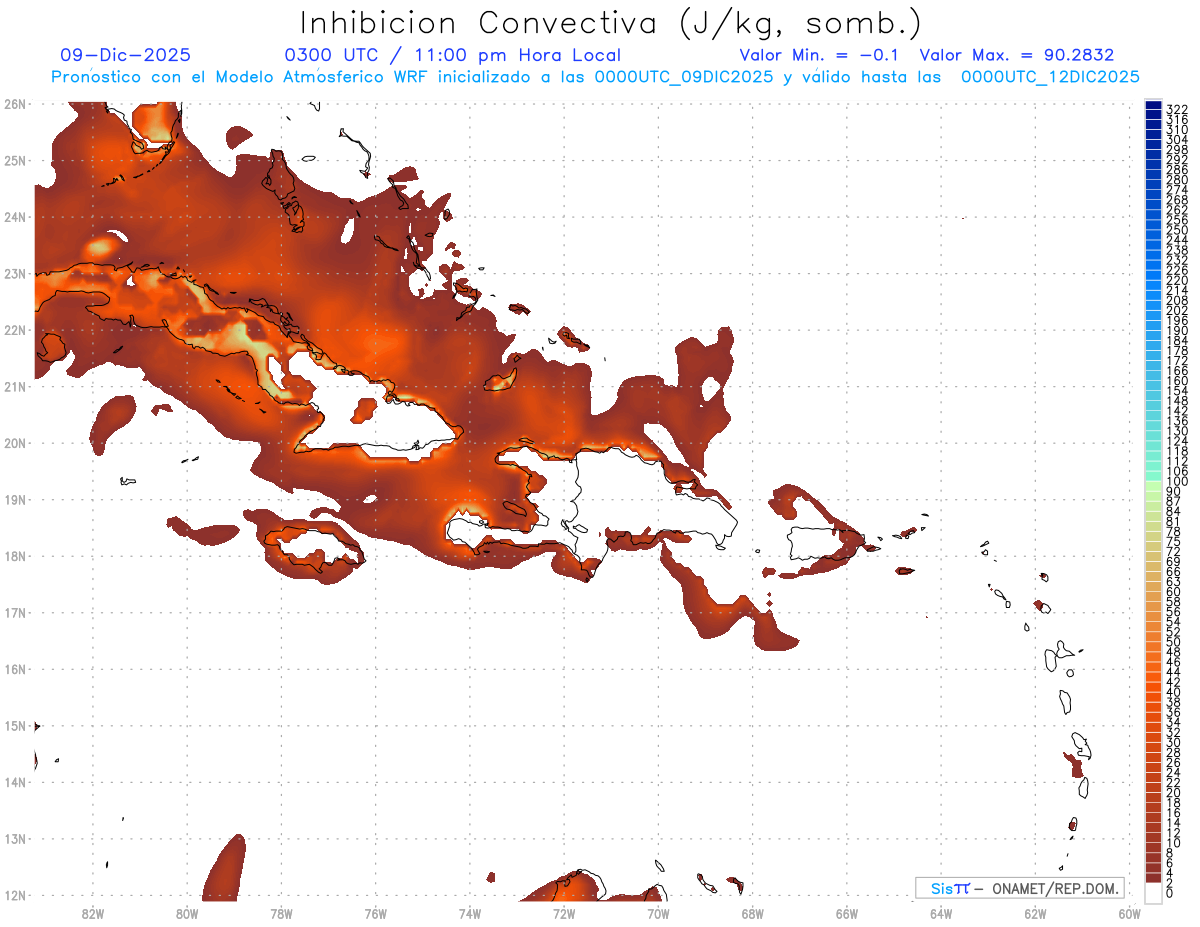
Task: Click the light green 100 colorbar swatch
Action: (1153, 484)
